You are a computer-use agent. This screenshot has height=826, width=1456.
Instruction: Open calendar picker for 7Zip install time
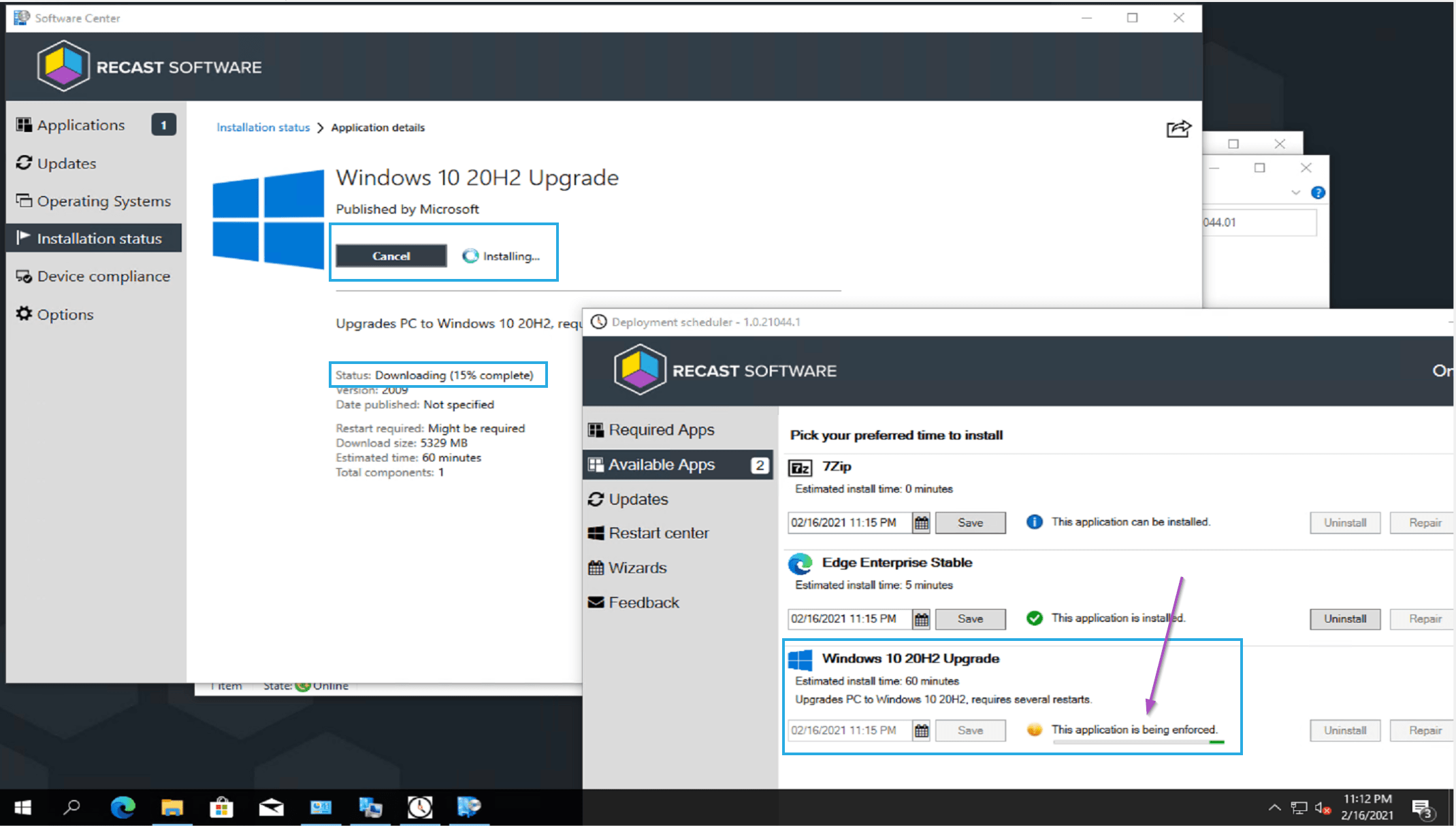click(x=922, y=523)
